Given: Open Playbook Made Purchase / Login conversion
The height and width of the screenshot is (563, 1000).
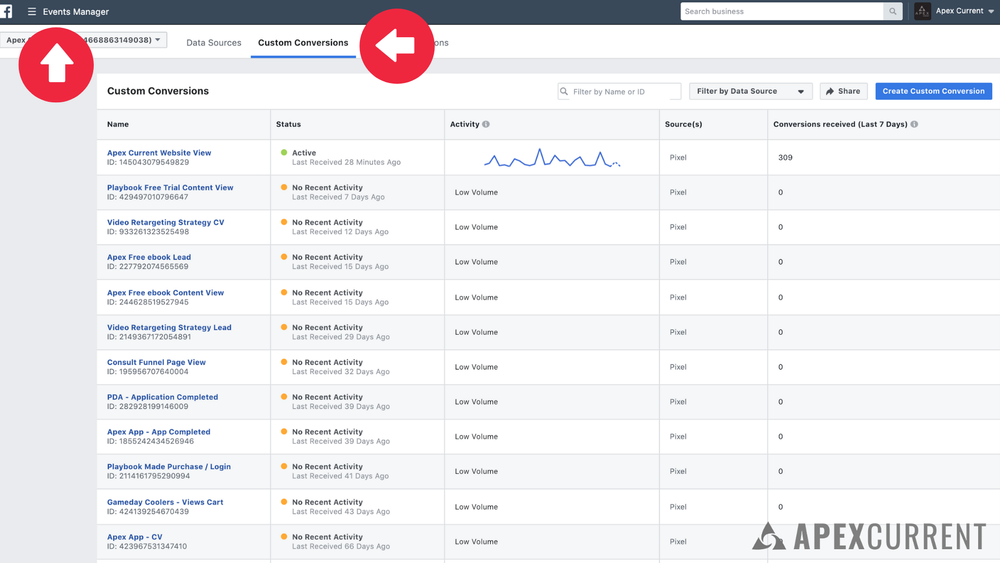Looking at the screenshot, I should tap(168, 467).
